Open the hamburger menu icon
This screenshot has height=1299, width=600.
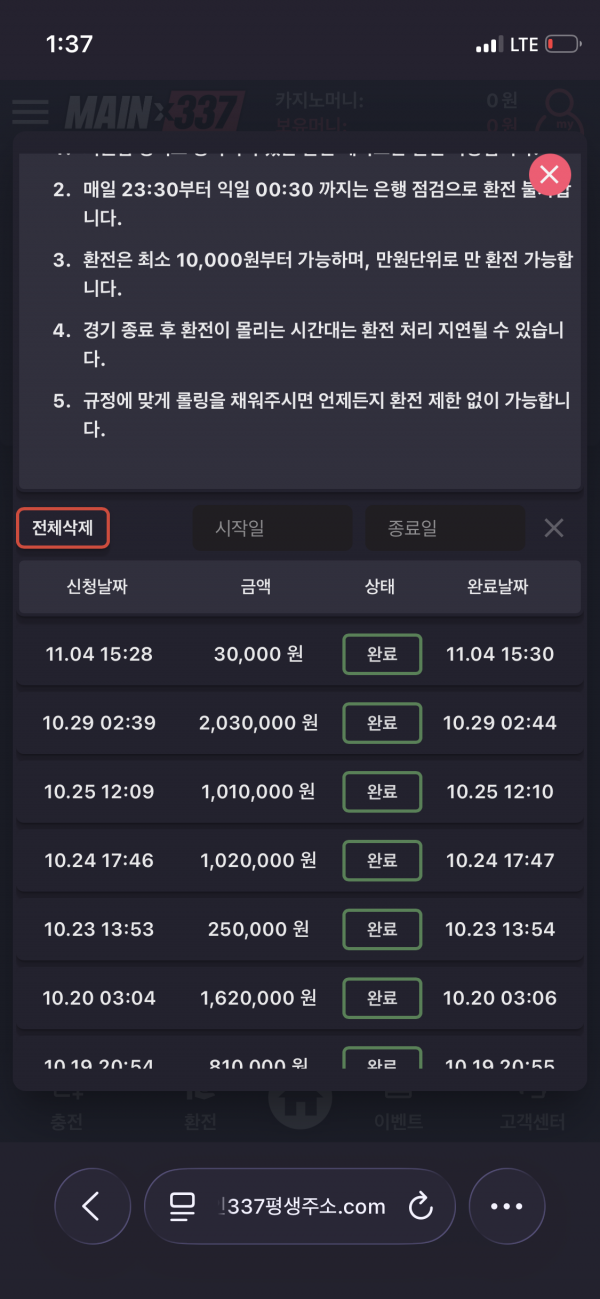point(30,111)
